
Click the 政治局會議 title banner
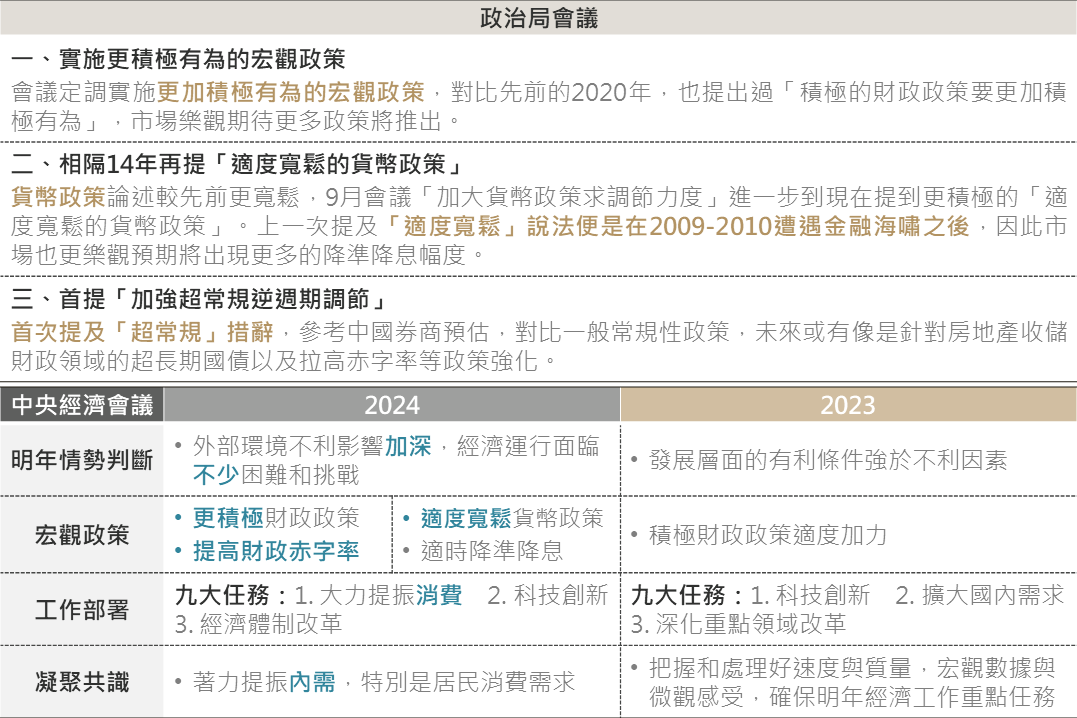click(538, 18)
